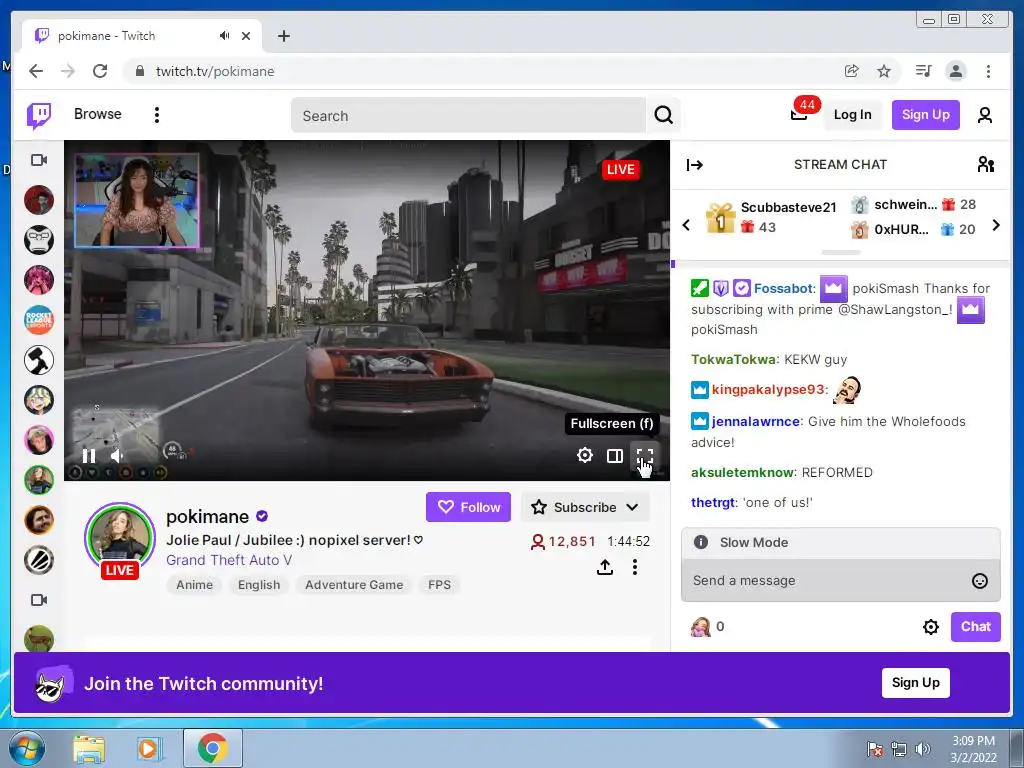
Task: Click pokimane's channel avatar
Action: 120,537
